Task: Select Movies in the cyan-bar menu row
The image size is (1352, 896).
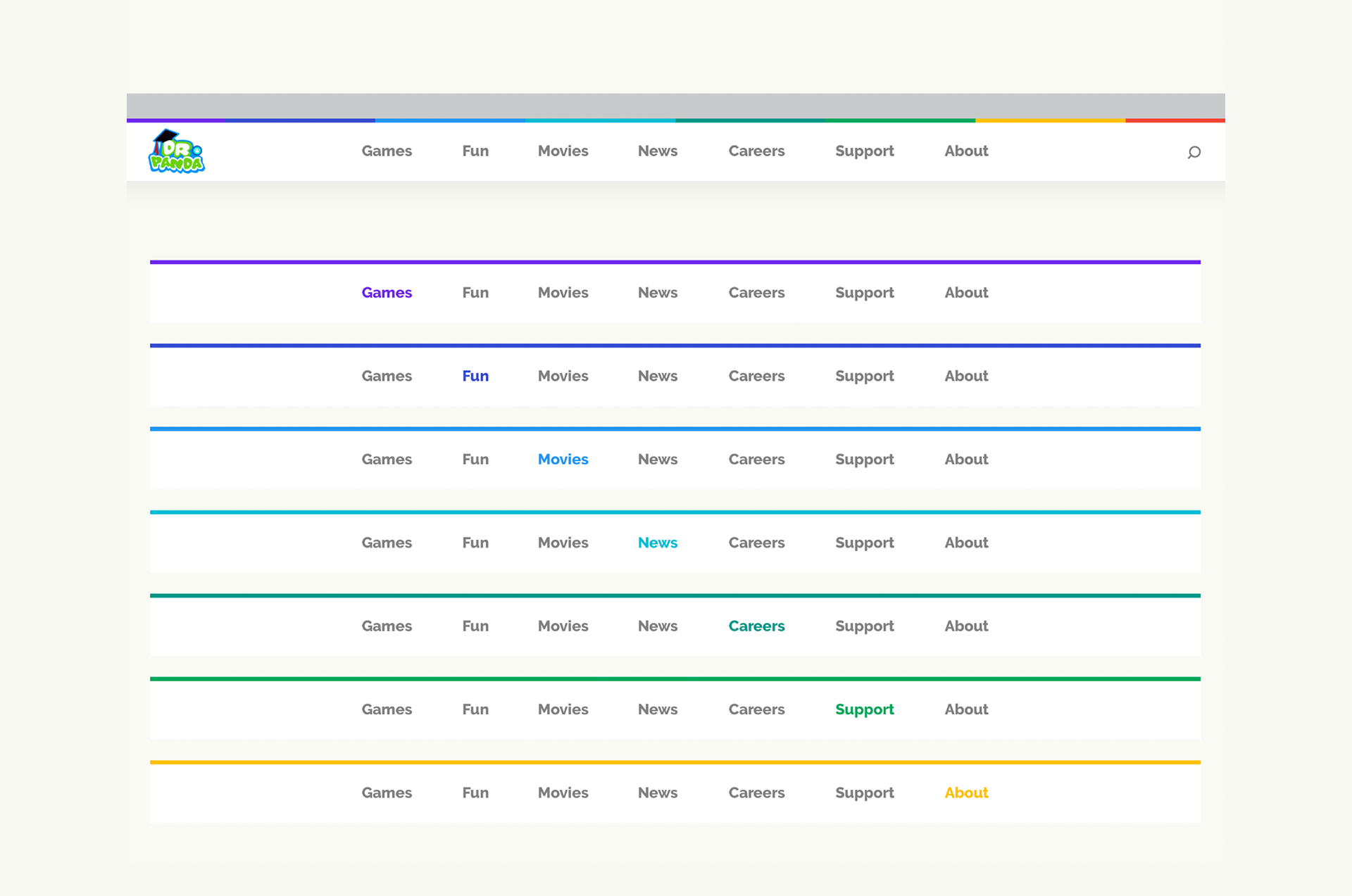Action: [x=563, y=543]
